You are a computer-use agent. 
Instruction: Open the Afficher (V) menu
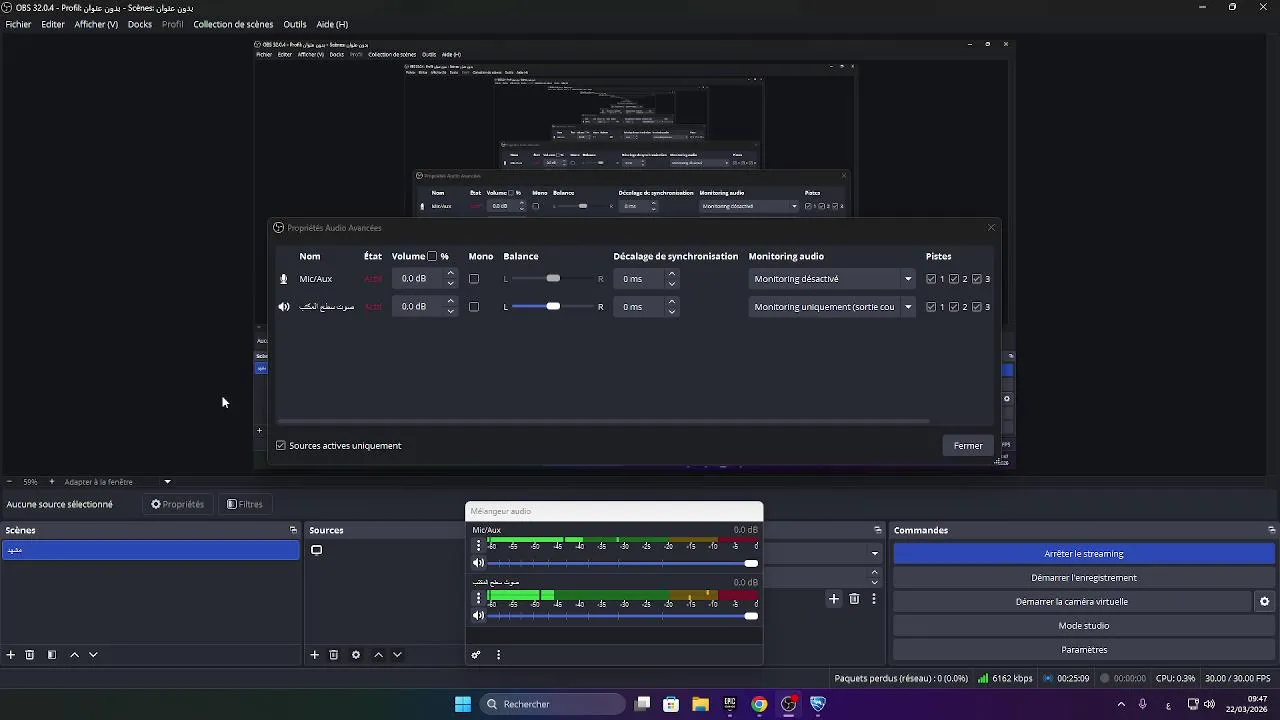[x=96, y=24]
